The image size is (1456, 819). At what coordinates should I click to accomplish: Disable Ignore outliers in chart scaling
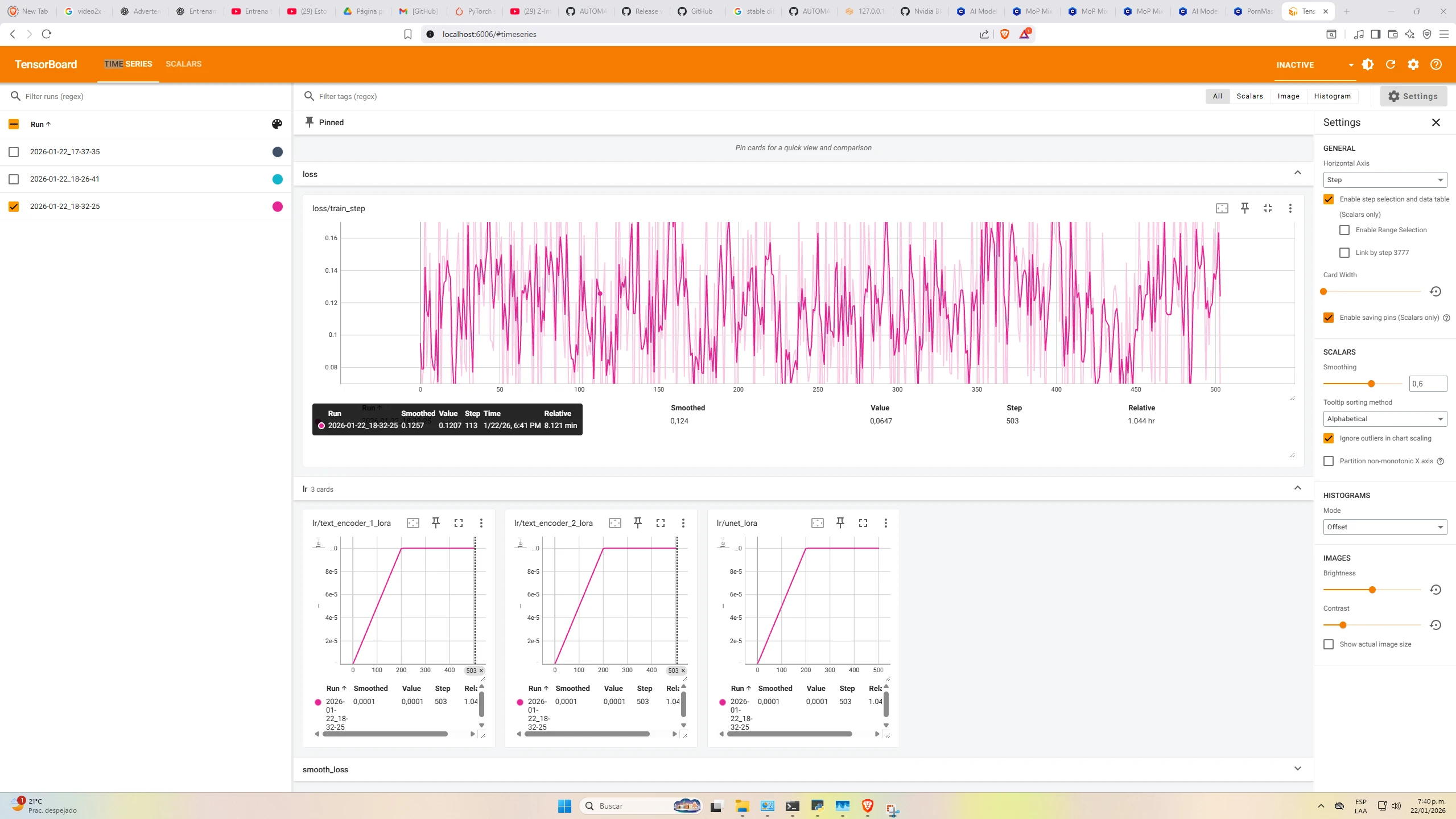[1329, 438]
